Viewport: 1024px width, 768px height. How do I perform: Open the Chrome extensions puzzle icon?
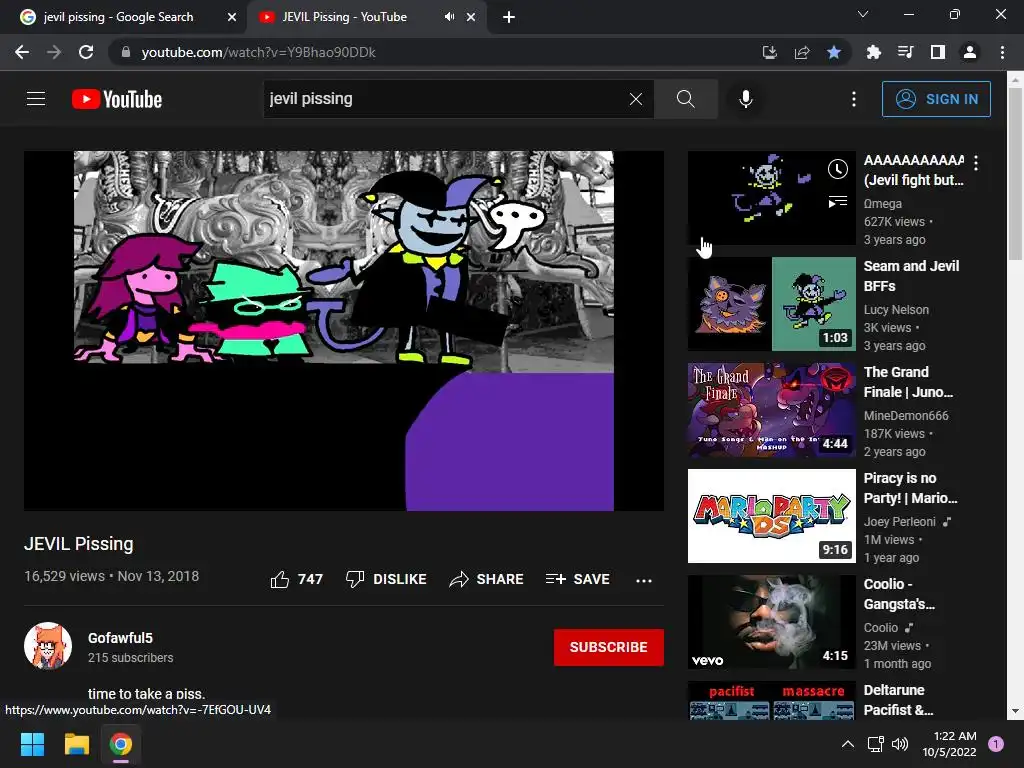coord(874,52)
